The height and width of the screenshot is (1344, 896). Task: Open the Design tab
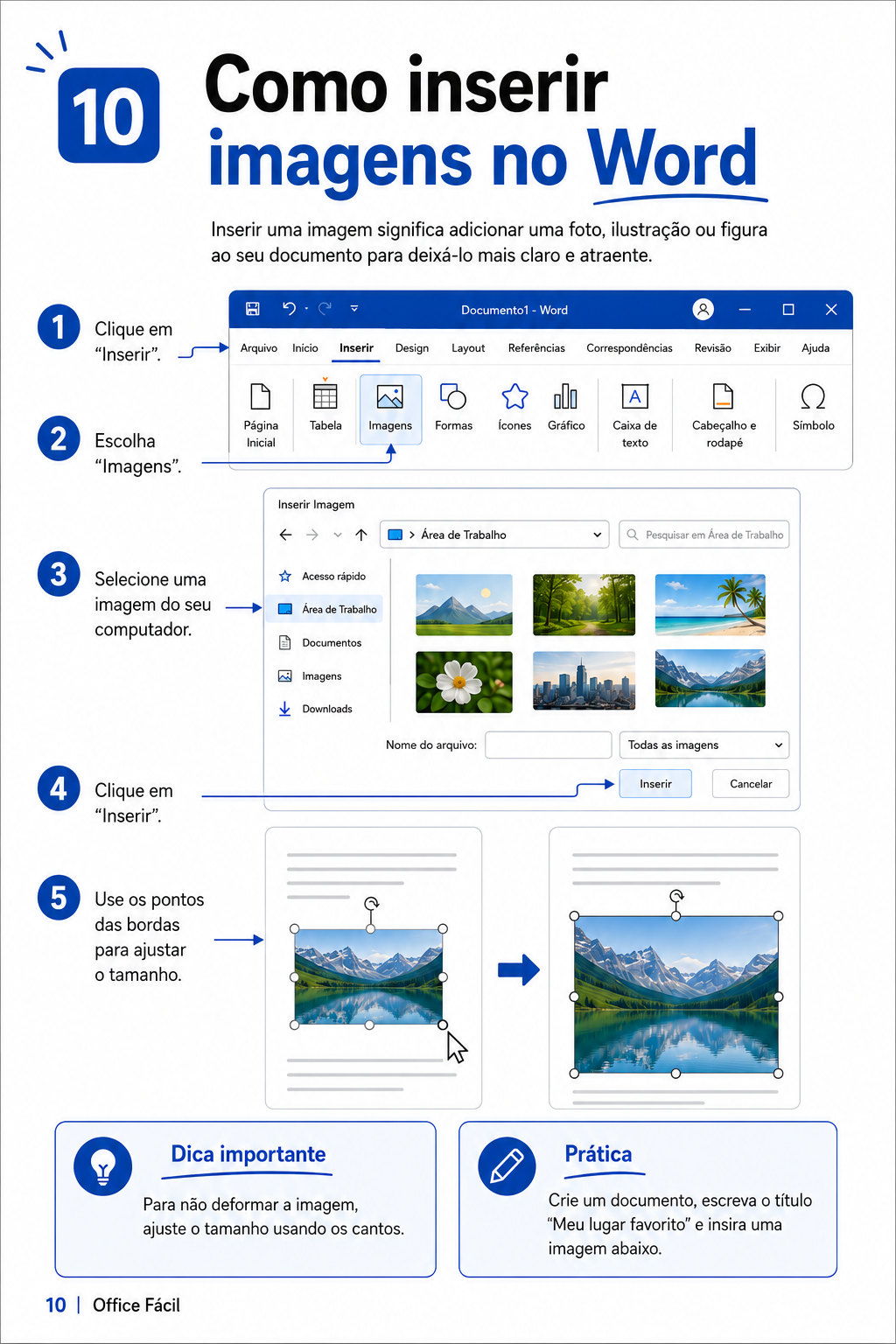(x=412, y=348)
